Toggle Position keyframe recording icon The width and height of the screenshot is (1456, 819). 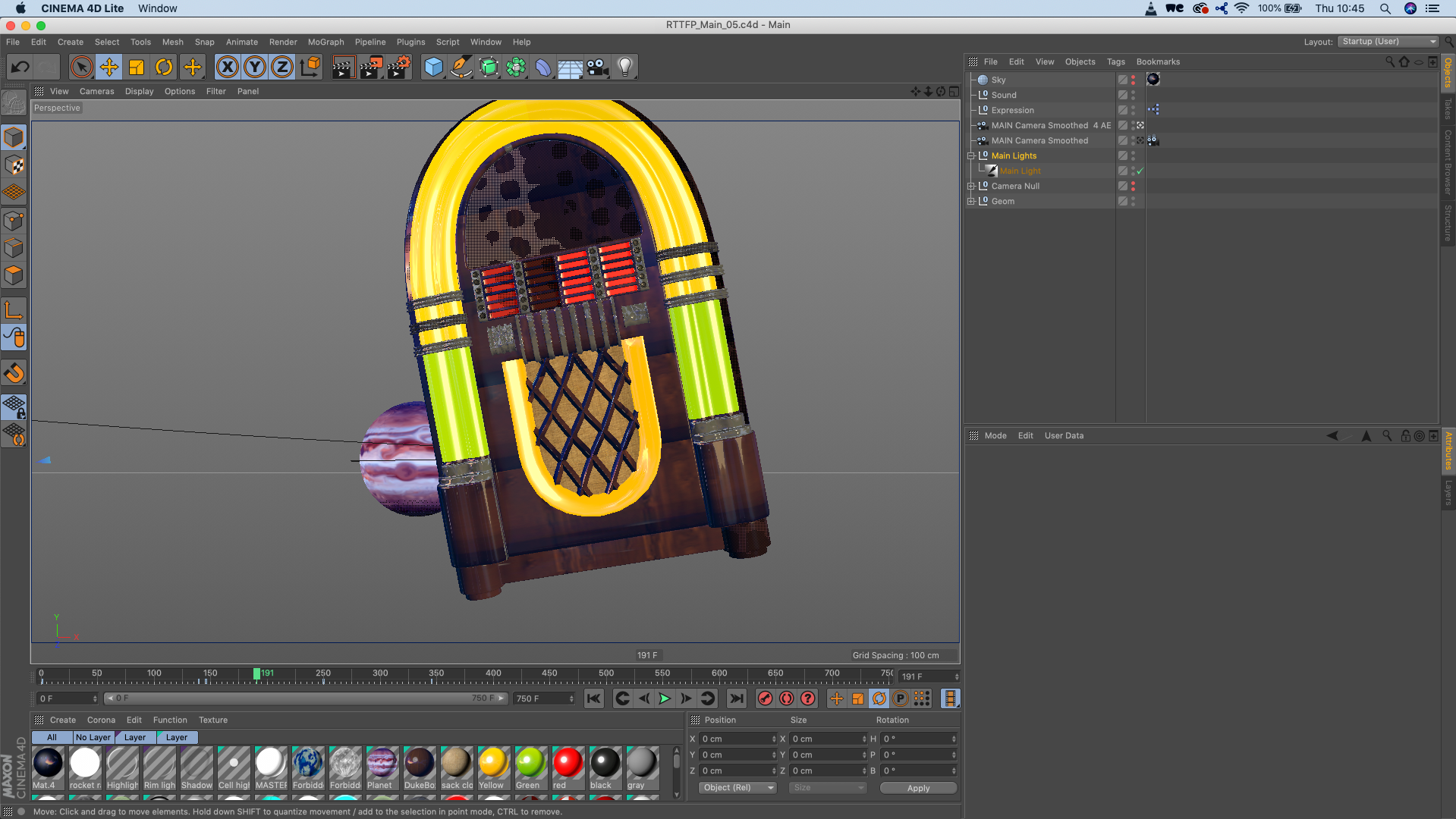coord(836,698)
